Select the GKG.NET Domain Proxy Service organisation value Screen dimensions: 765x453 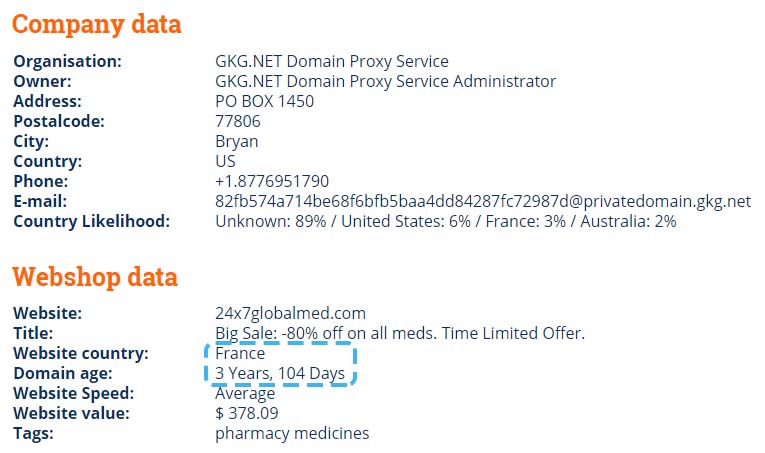point(332,61)
